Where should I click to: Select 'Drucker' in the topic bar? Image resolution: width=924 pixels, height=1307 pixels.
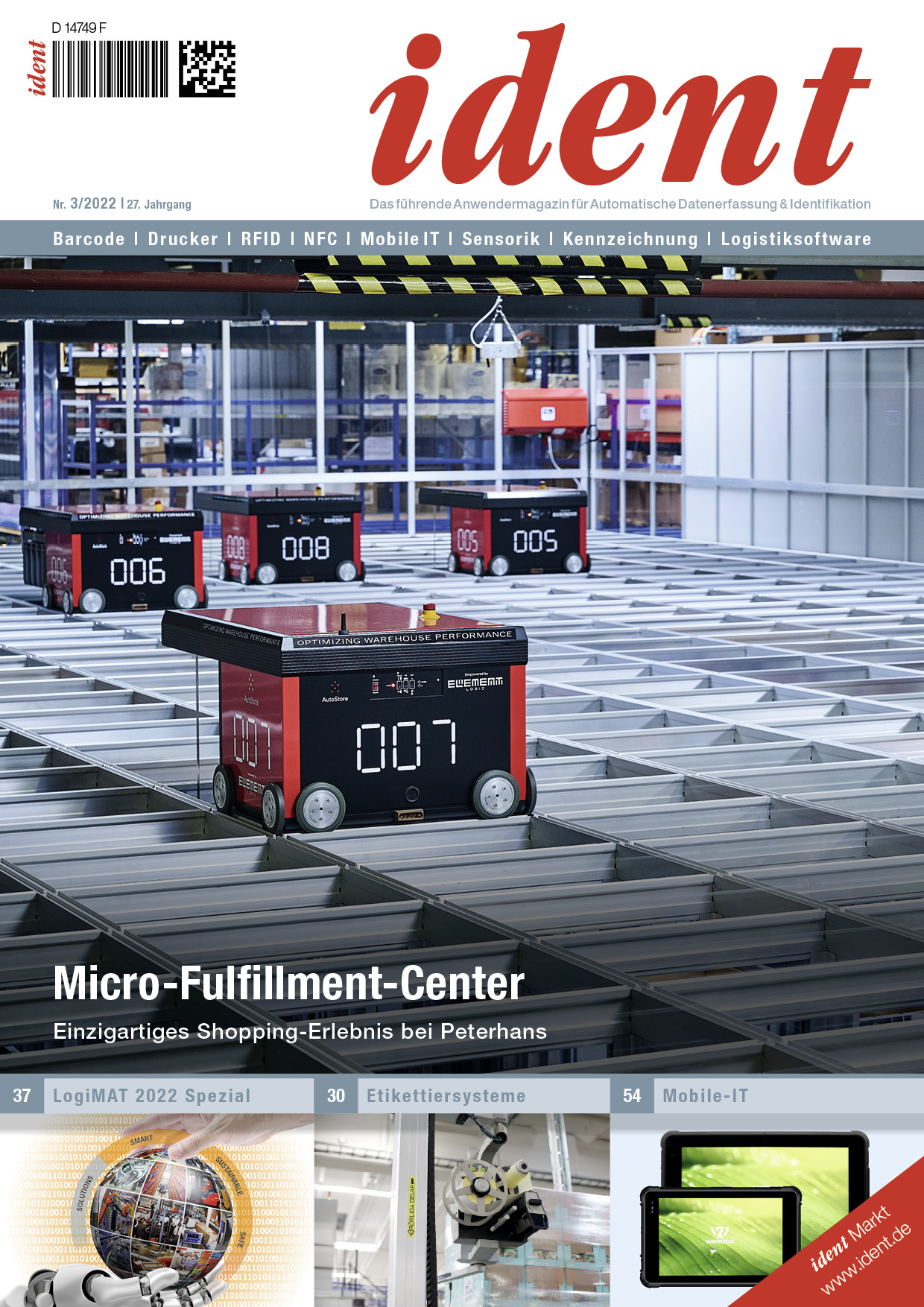click(183, 239)
